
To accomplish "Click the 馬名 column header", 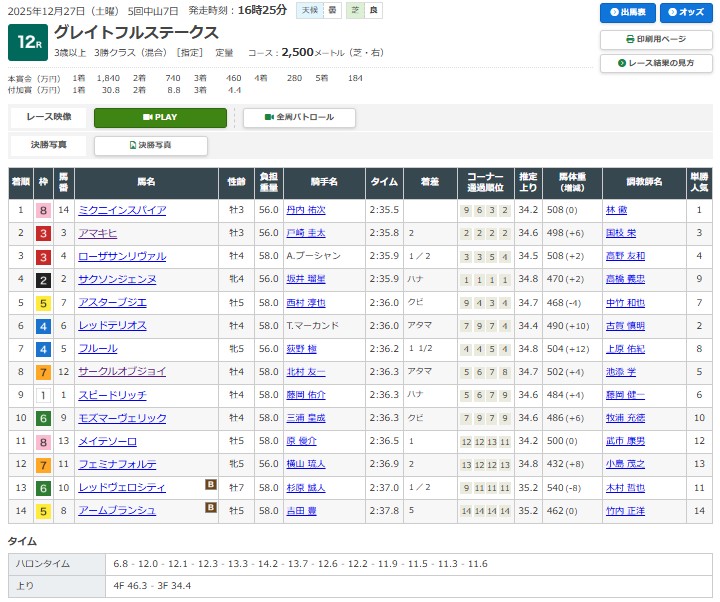I will (146, 182).
